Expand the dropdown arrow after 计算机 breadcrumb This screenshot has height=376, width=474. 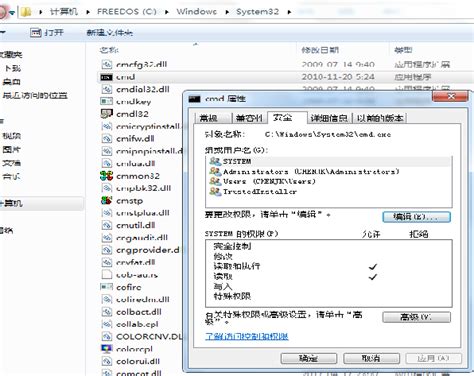[88, 12]
